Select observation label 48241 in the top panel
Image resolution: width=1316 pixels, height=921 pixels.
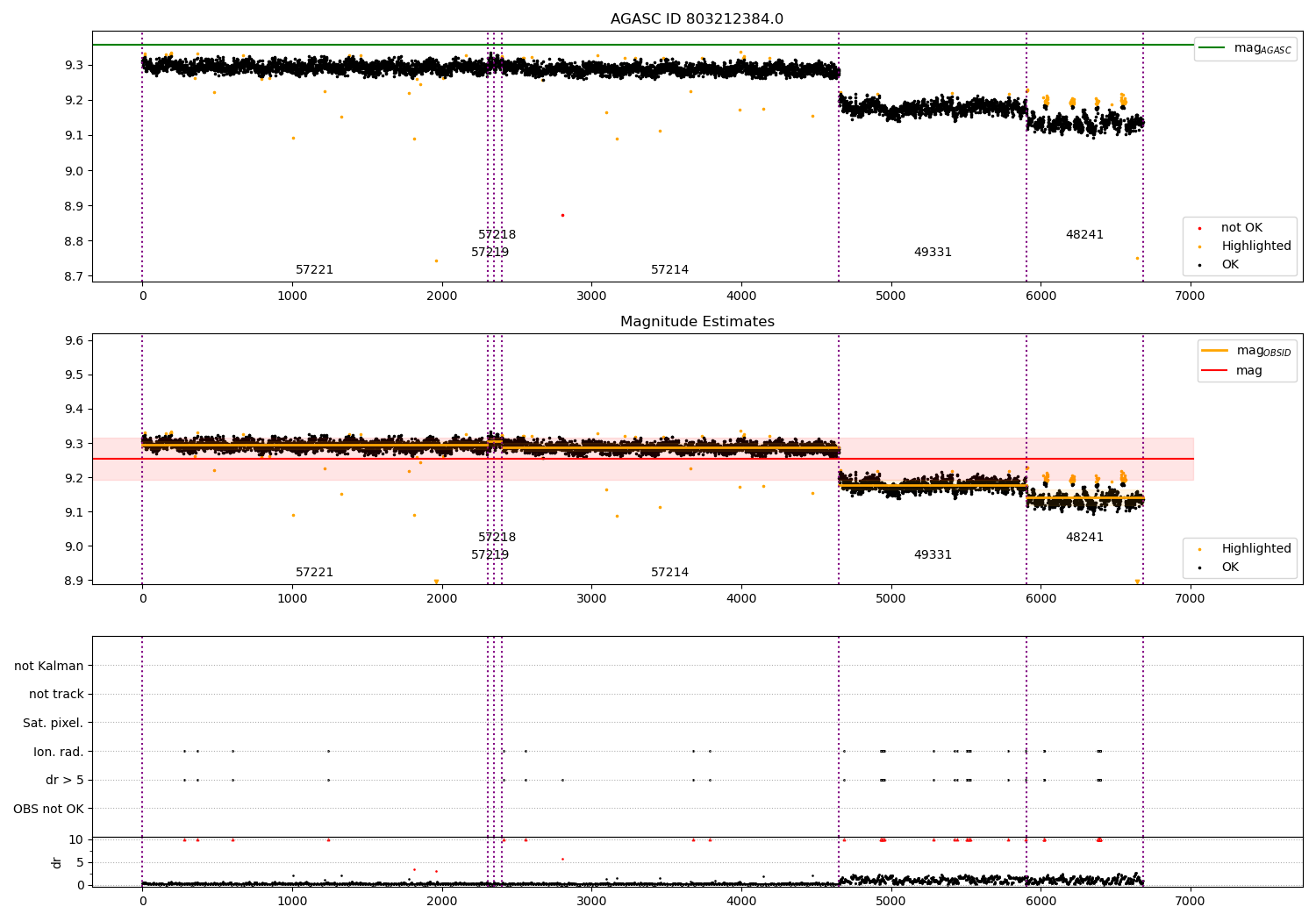pyautogui.click(x=1084, y=235)
